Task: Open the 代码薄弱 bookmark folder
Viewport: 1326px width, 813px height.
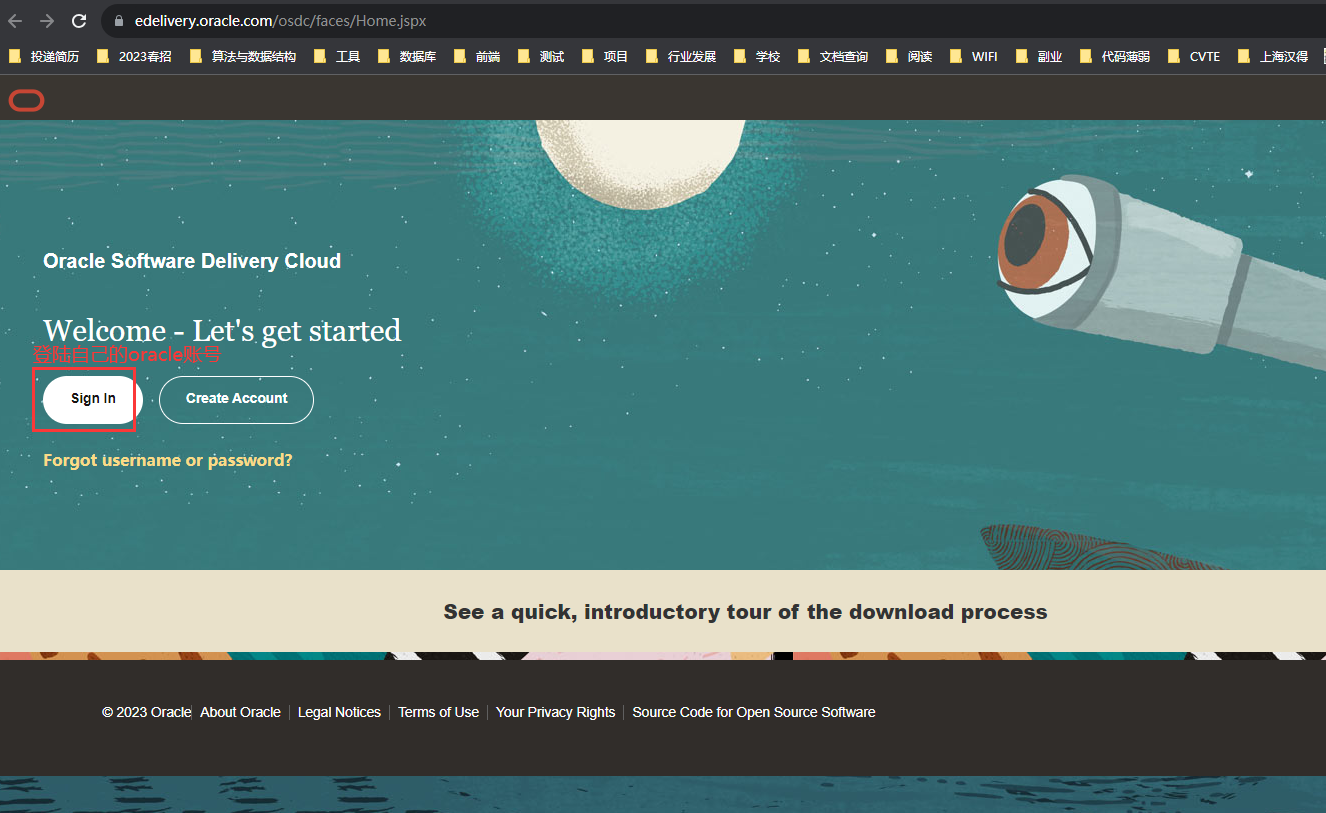Action: 1115,57
